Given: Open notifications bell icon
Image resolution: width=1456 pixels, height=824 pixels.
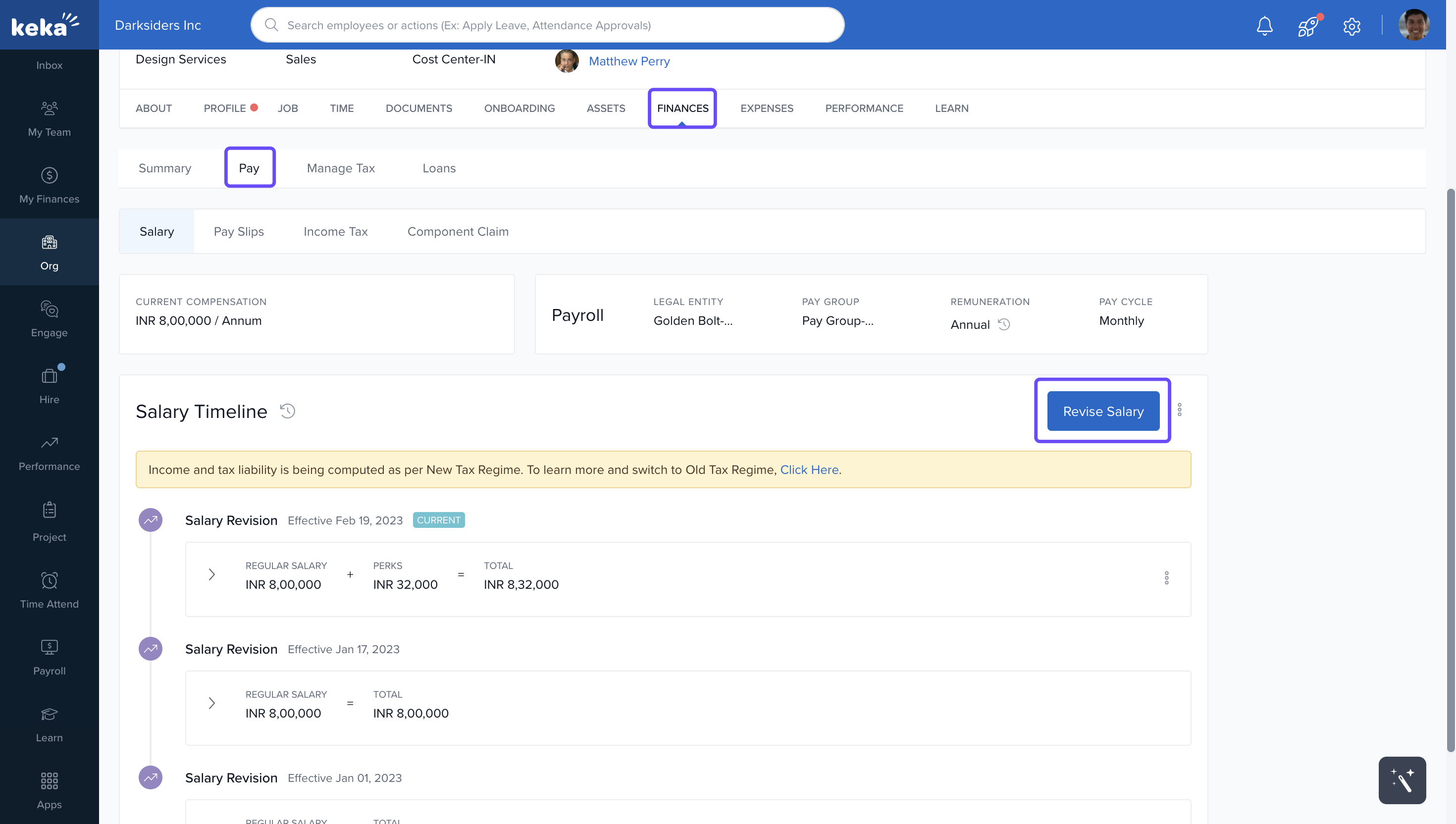Looking at the screenshot, I should click(1264, 25).
